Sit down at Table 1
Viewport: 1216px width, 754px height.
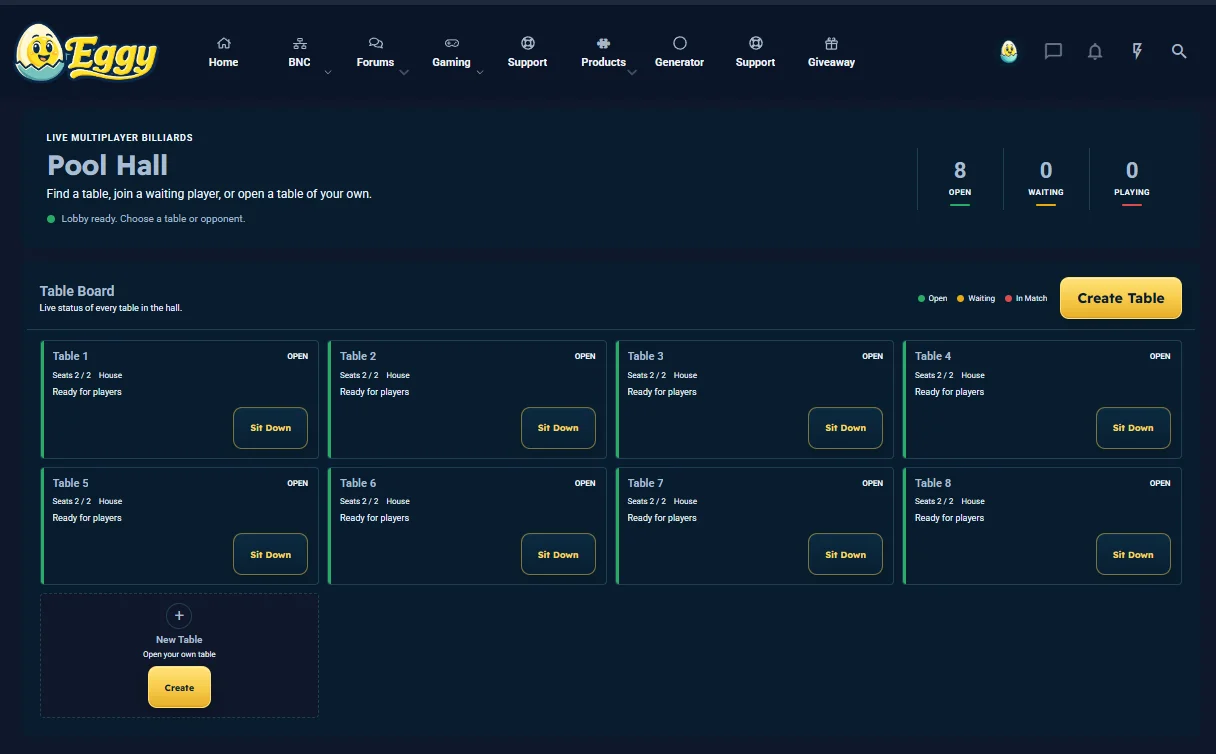click(271, 428)
